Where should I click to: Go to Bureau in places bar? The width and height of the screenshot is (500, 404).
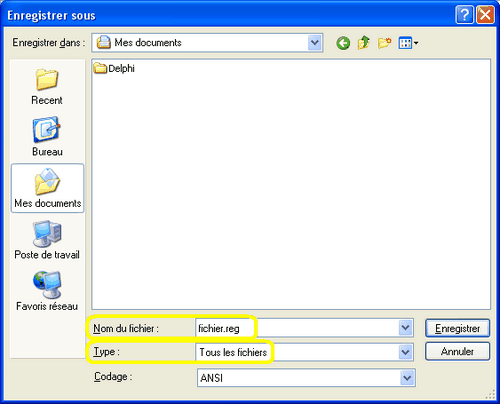(47, 136)
